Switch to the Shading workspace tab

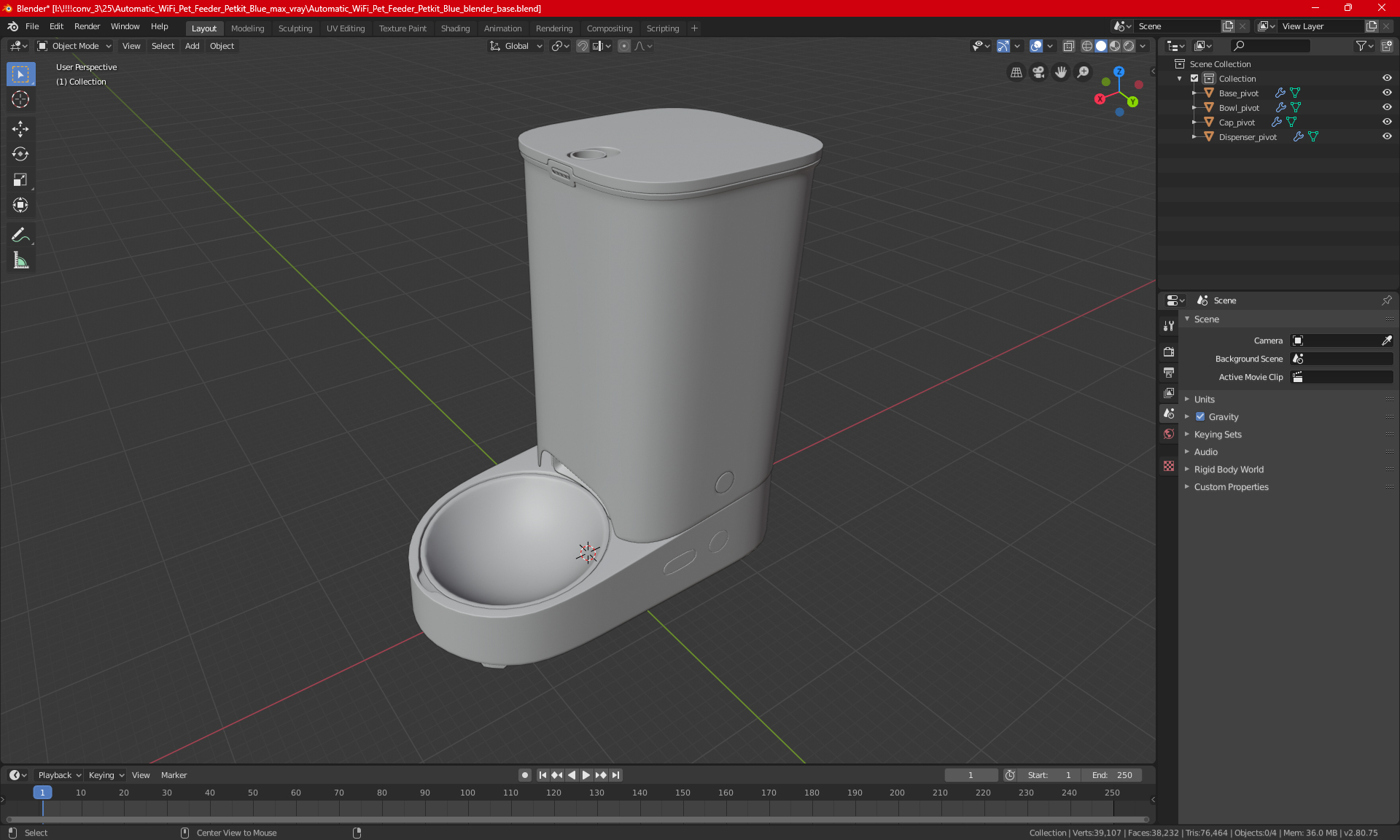point(455,28)
